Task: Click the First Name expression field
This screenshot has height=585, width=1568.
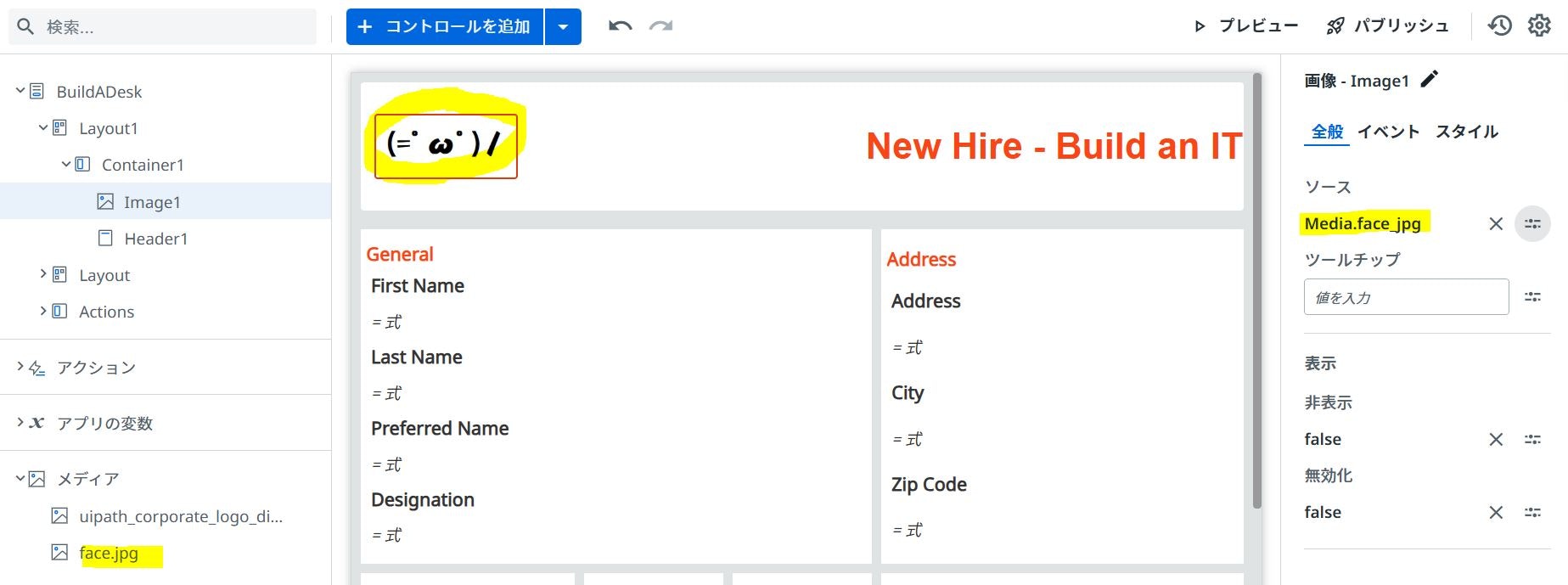Action: tap(386, 322)
